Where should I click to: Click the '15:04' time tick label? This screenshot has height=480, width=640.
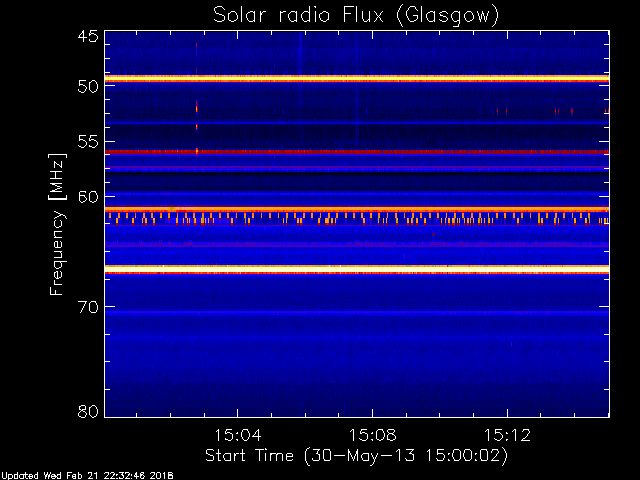(238, 435)
